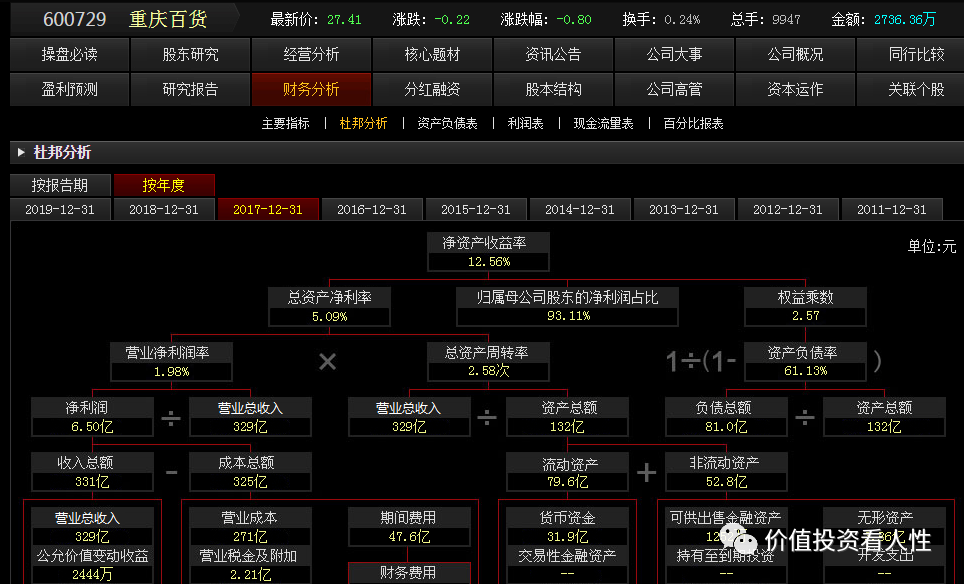
Task: Open the 操盘必读 tab
Action: click(69, 54)
